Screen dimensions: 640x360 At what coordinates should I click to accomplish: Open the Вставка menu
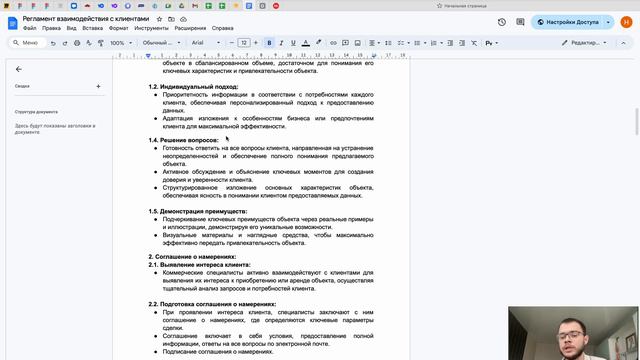[93, 28]
